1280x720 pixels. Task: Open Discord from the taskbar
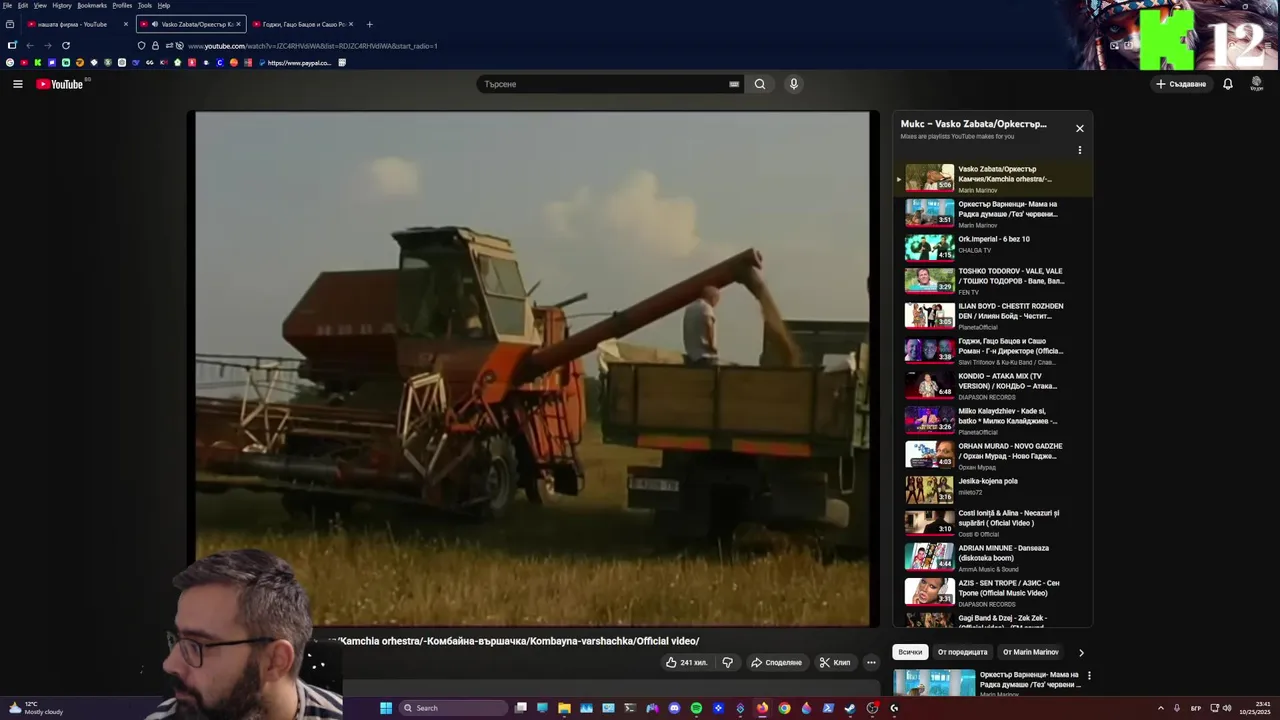674,708
